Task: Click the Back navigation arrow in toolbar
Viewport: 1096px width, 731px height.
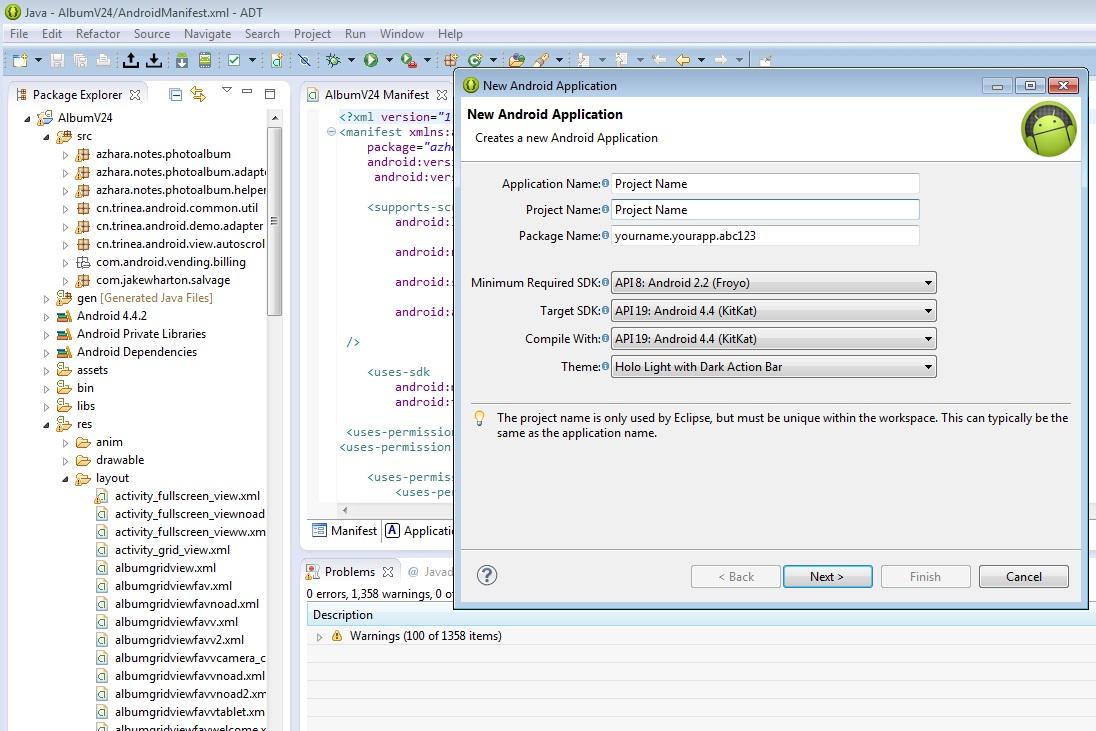Action: click(x=683, y=60)
